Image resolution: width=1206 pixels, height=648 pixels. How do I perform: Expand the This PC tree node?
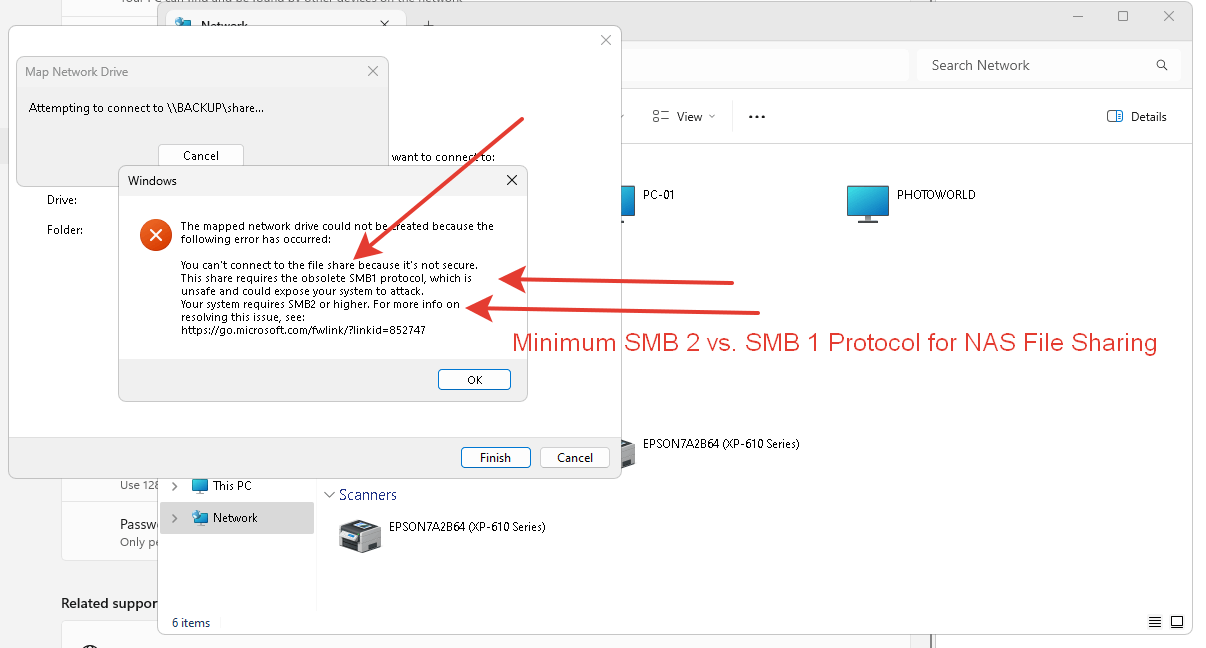pyautogui.click(x=175, y=486)
